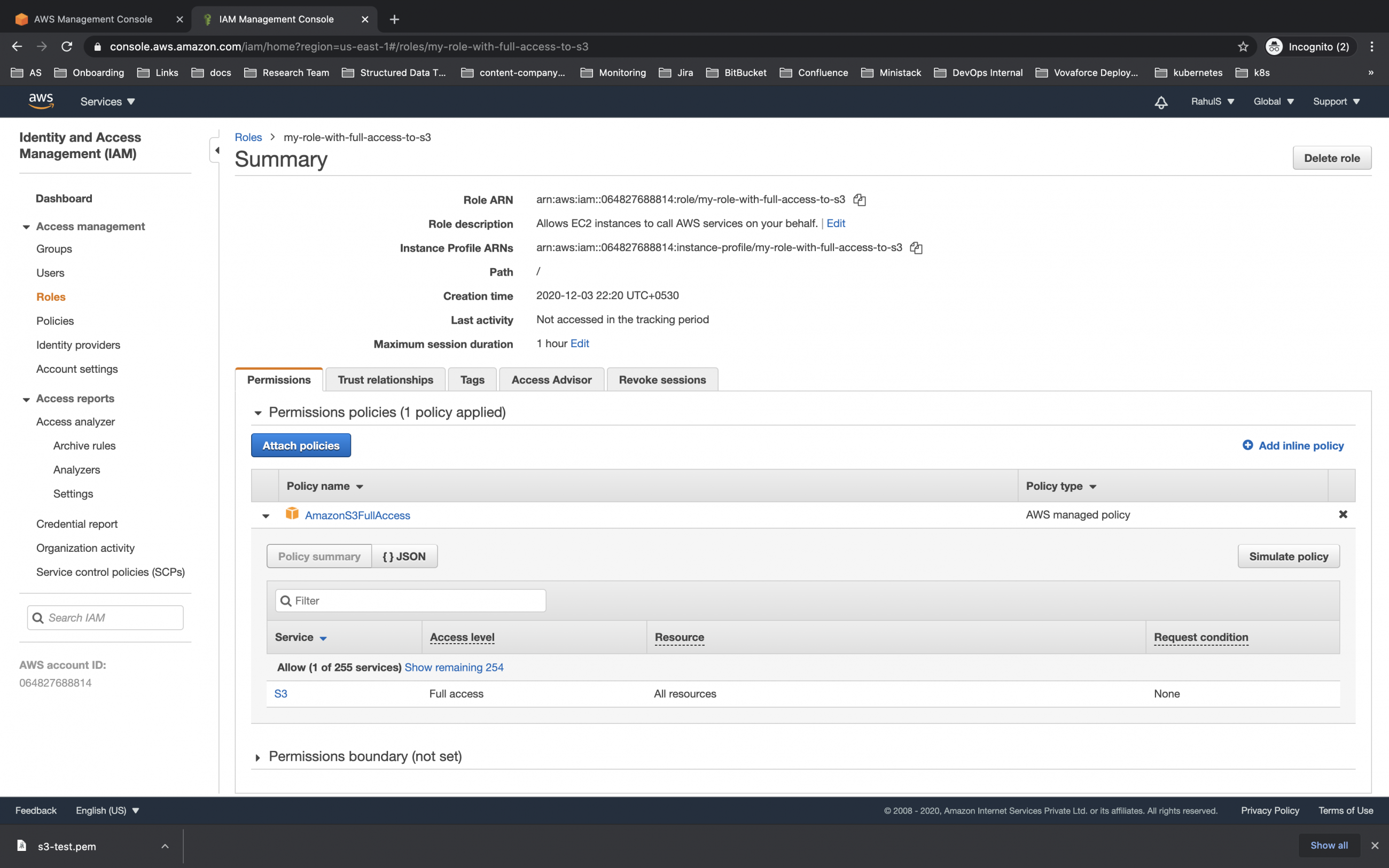Sort by the Service column
1389x868 pixels.
click(x=301, y=637)
